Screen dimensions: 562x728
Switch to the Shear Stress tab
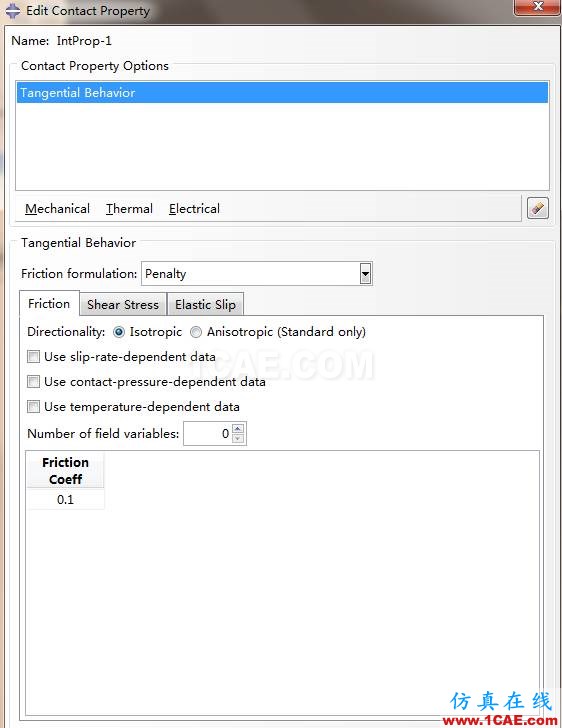click(x=123, y=305)
